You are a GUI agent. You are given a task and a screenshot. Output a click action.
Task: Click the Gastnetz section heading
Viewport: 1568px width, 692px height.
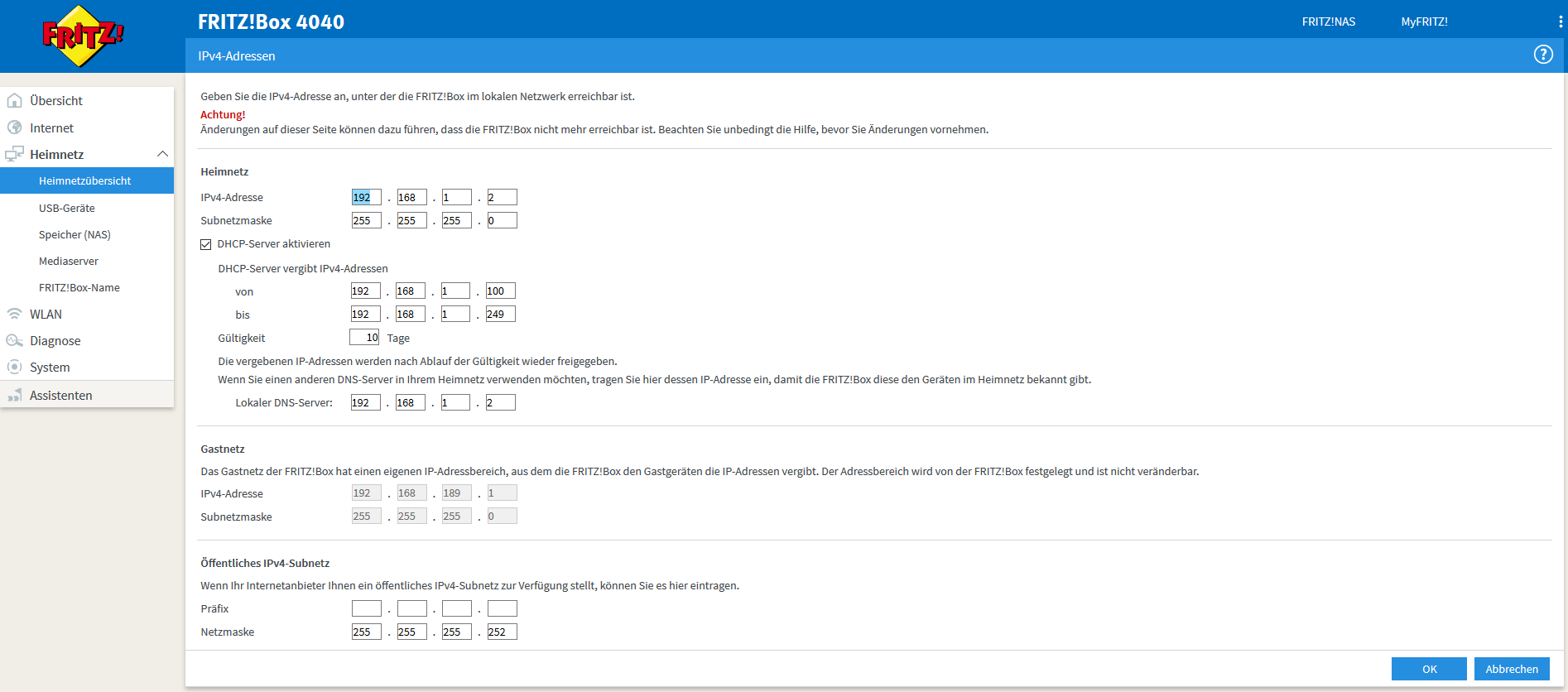[x=223, y=449]
